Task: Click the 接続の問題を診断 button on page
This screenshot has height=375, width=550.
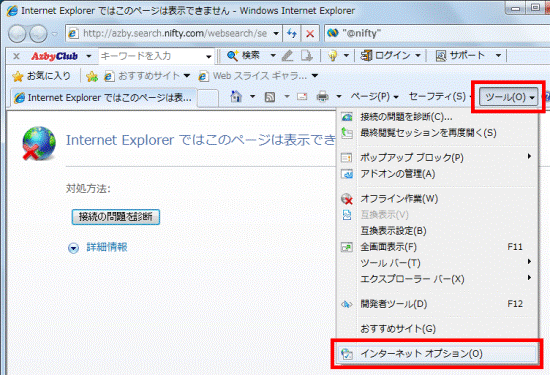Action: point(116,217)
